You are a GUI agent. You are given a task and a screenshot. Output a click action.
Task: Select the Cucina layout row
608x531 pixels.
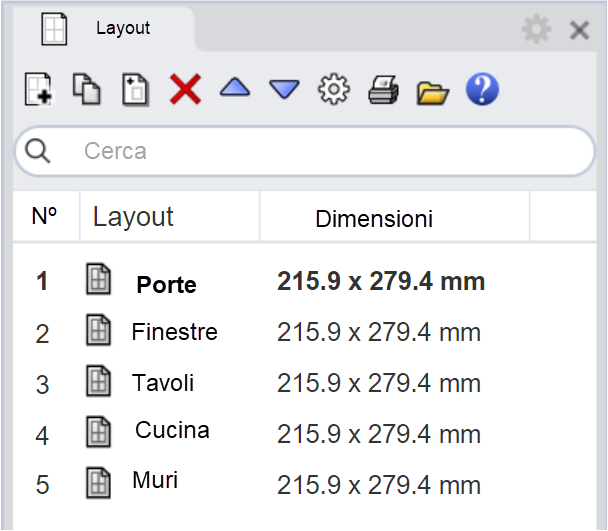tap(305, 433)
